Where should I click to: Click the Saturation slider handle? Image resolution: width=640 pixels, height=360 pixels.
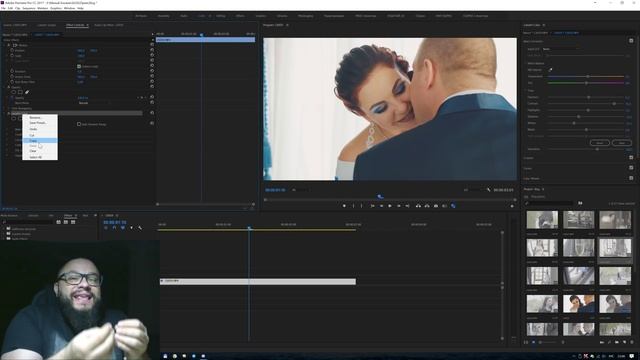click(x=597, y=149)
